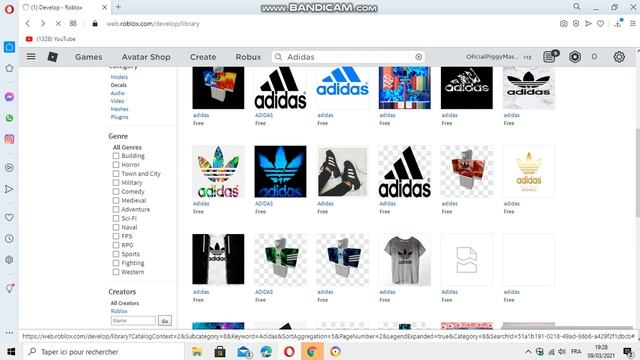Open history clock in Opera sidebar

tap(9, 238)
